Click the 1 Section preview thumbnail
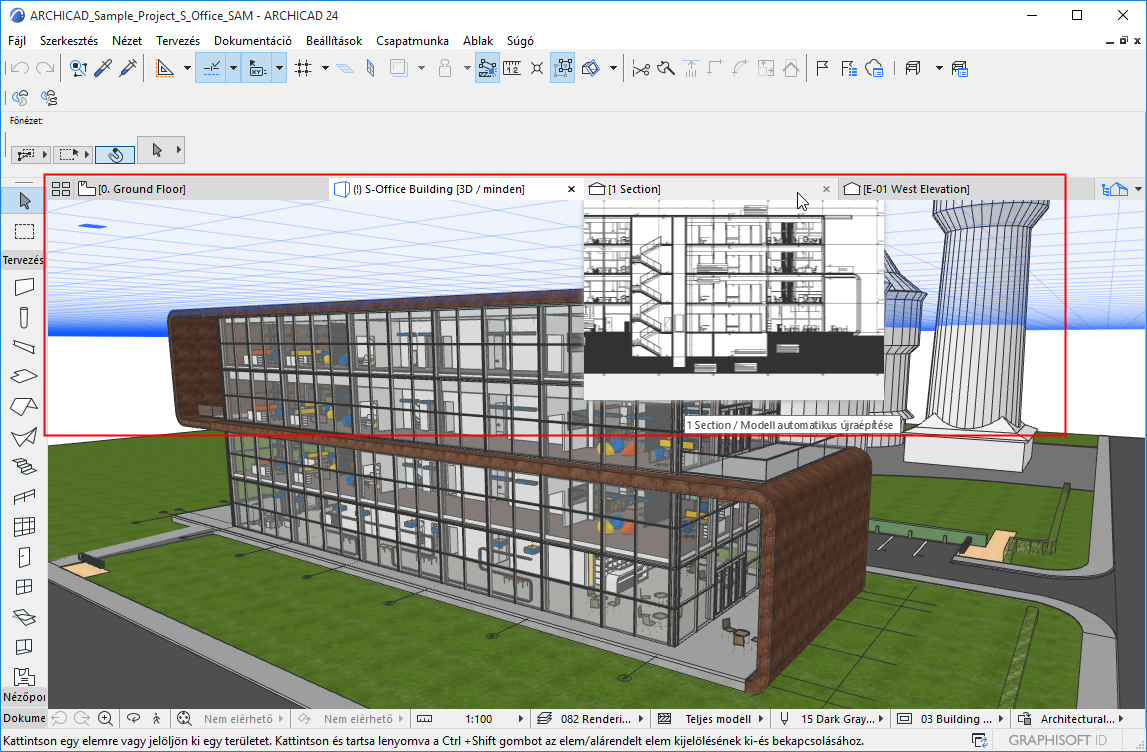This screenshot has width=1147, height=752. (733, 300)
